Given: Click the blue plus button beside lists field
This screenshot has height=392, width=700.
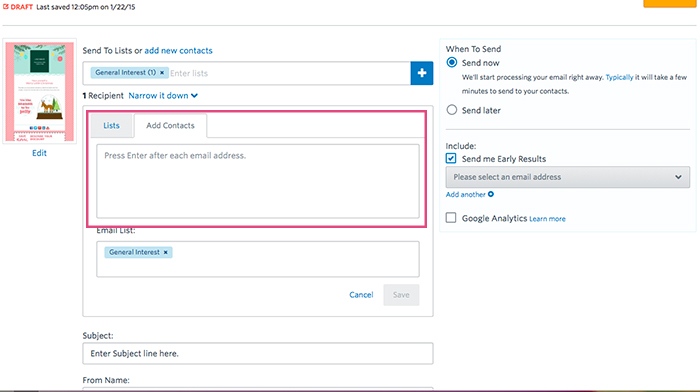Looking at the screenshot, I should (421, 73).
